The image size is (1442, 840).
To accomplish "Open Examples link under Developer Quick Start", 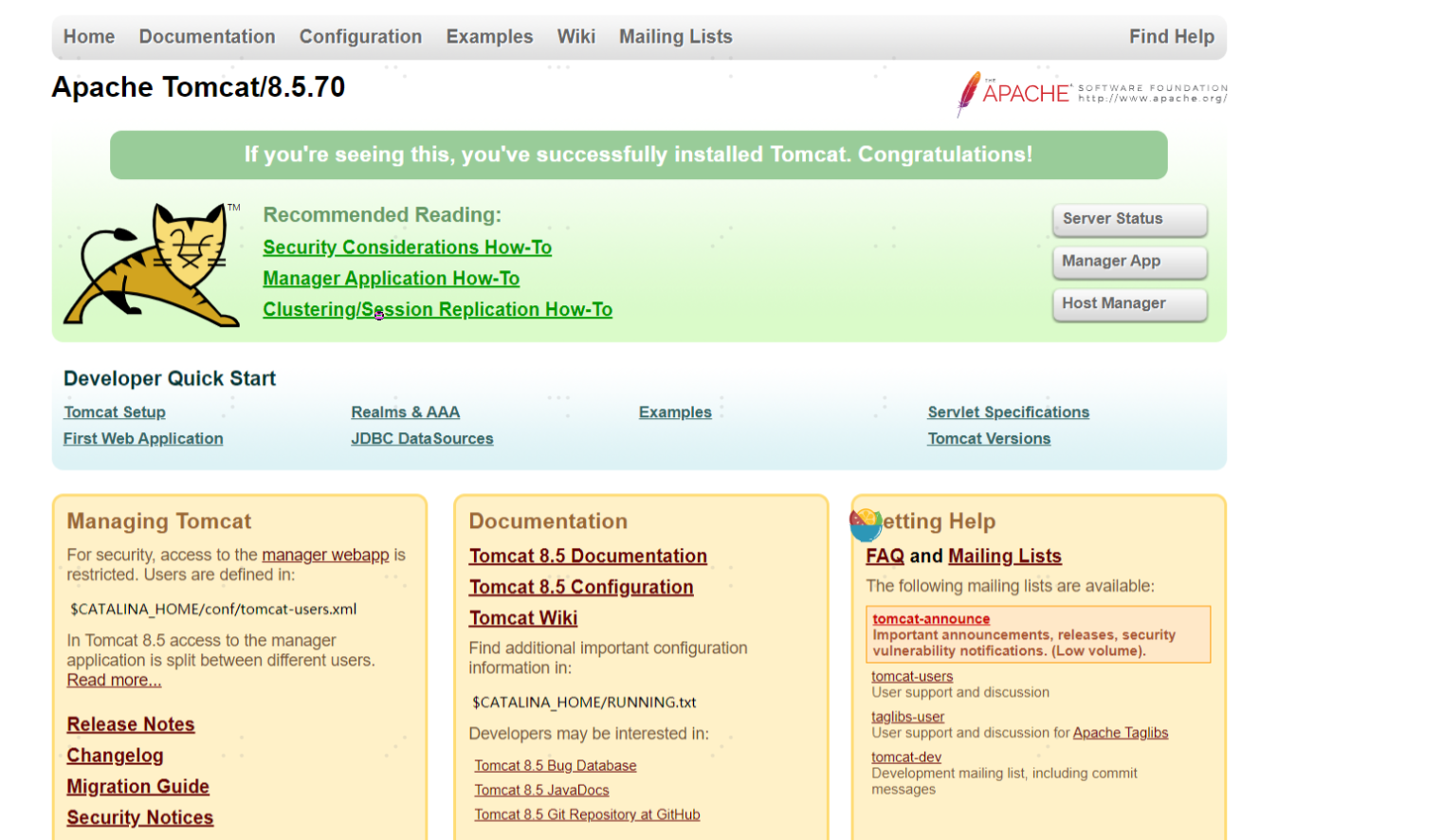I will click(675, 412).
